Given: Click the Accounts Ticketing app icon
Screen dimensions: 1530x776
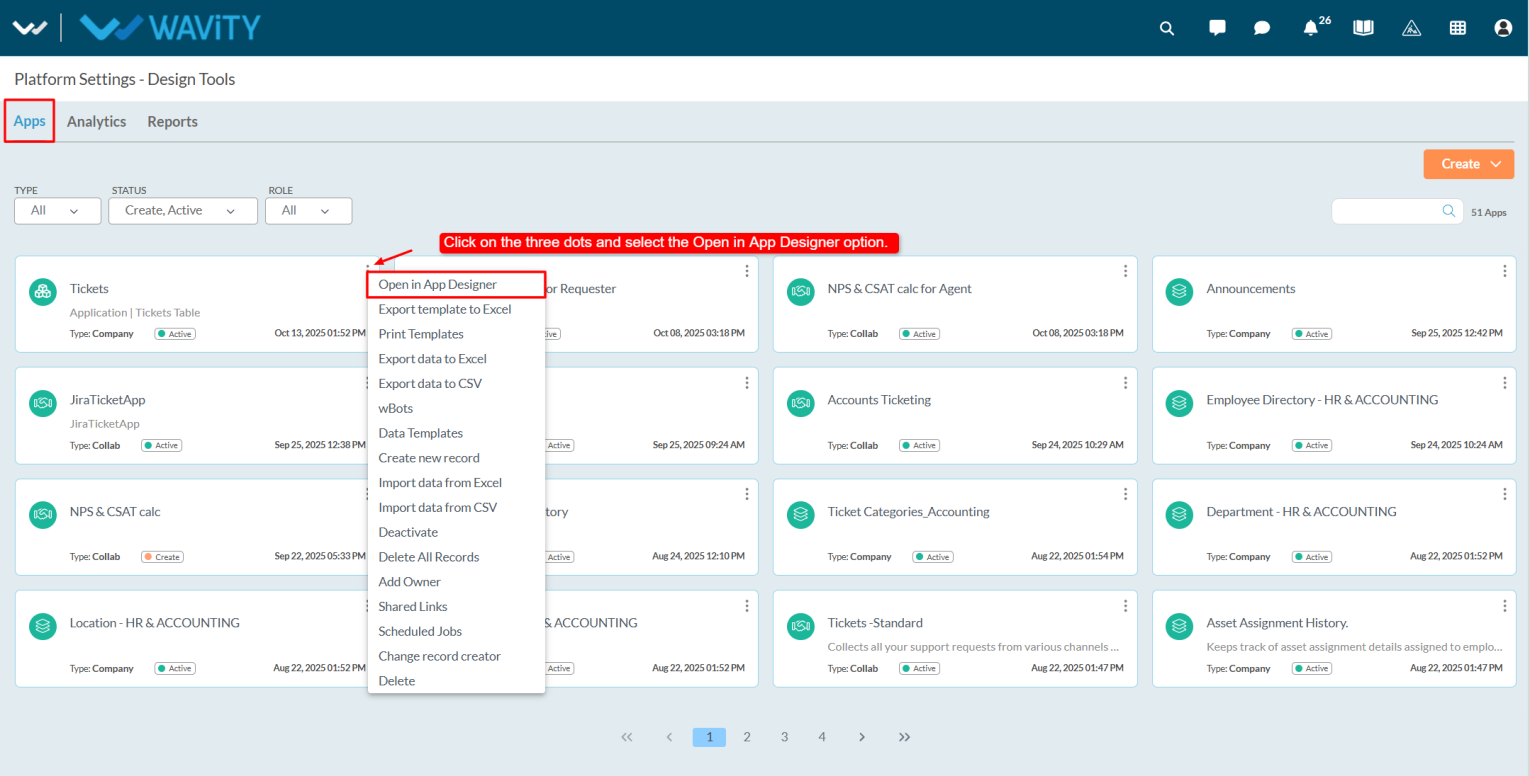Looking at the screenshot, I should pyautogui.click(x=800, y=403).
